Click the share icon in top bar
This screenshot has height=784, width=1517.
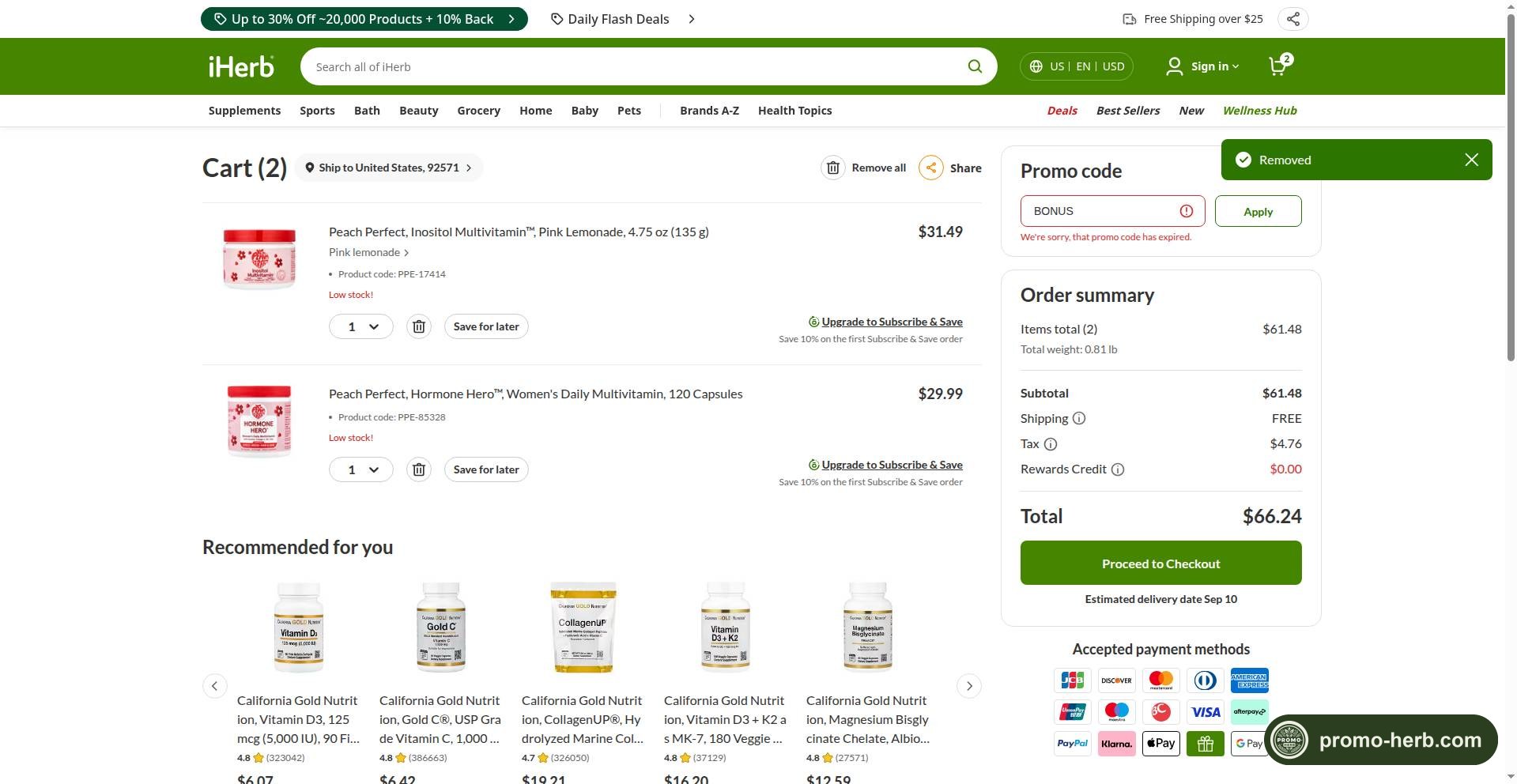click(1292, 19)
